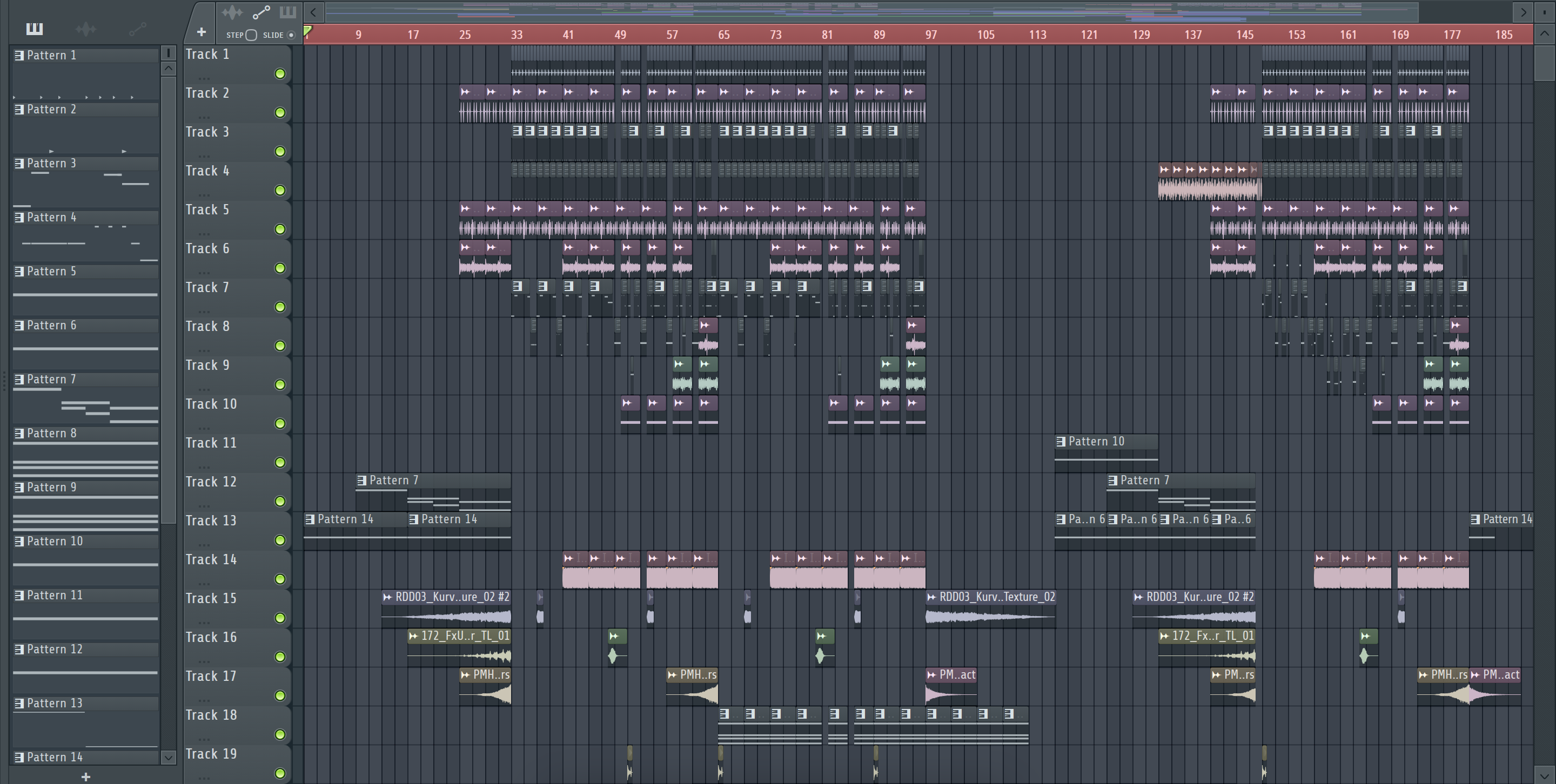Screen dimensions: 1556x784
Task: Select the RDD03_Kur..ure_02 #2 clip near bar 129
Action: click(1194, 609)
